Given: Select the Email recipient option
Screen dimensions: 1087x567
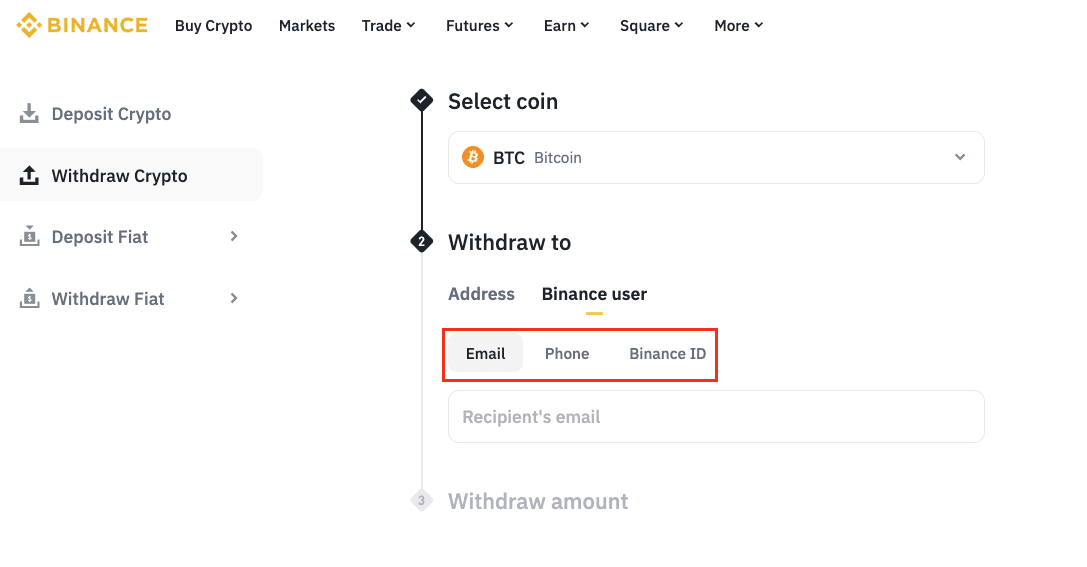Looking at the screenshot, I should [x=485, y=354].
